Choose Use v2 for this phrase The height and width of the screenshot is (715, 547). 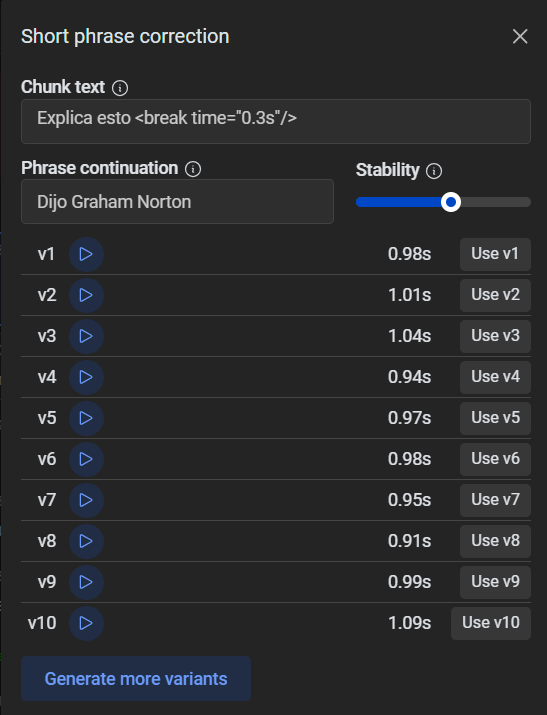click(495, 295)
